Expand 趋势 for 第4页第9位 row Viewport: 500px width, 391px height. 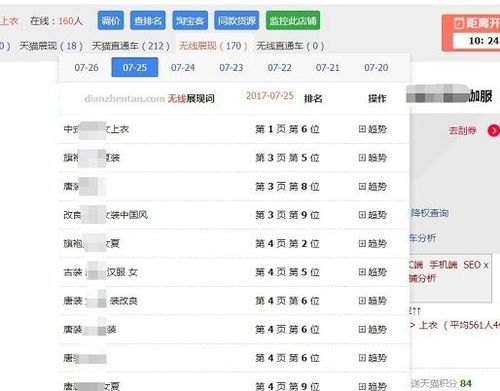(x=373, y=386)
